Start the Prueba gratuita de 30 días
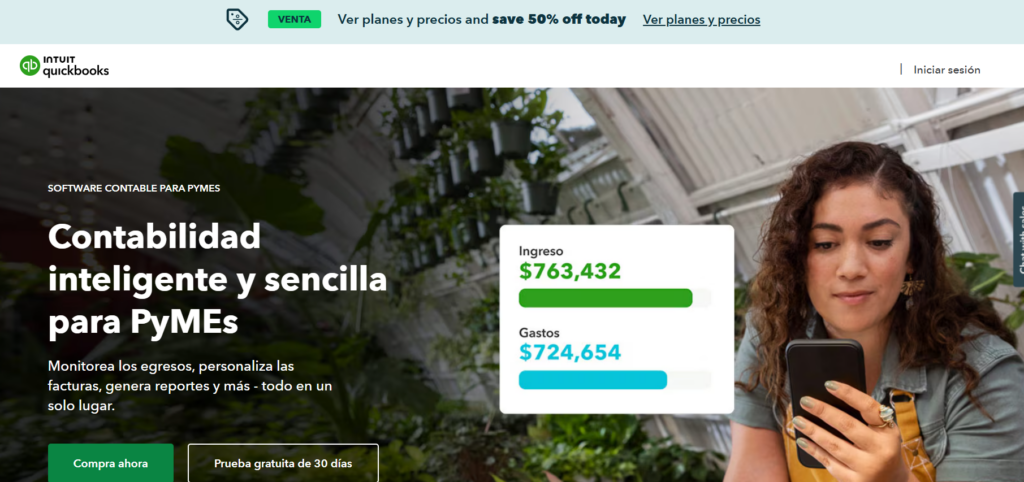Screen dimensions: 1024x482 pyautogui.click(x=283, y=463)
